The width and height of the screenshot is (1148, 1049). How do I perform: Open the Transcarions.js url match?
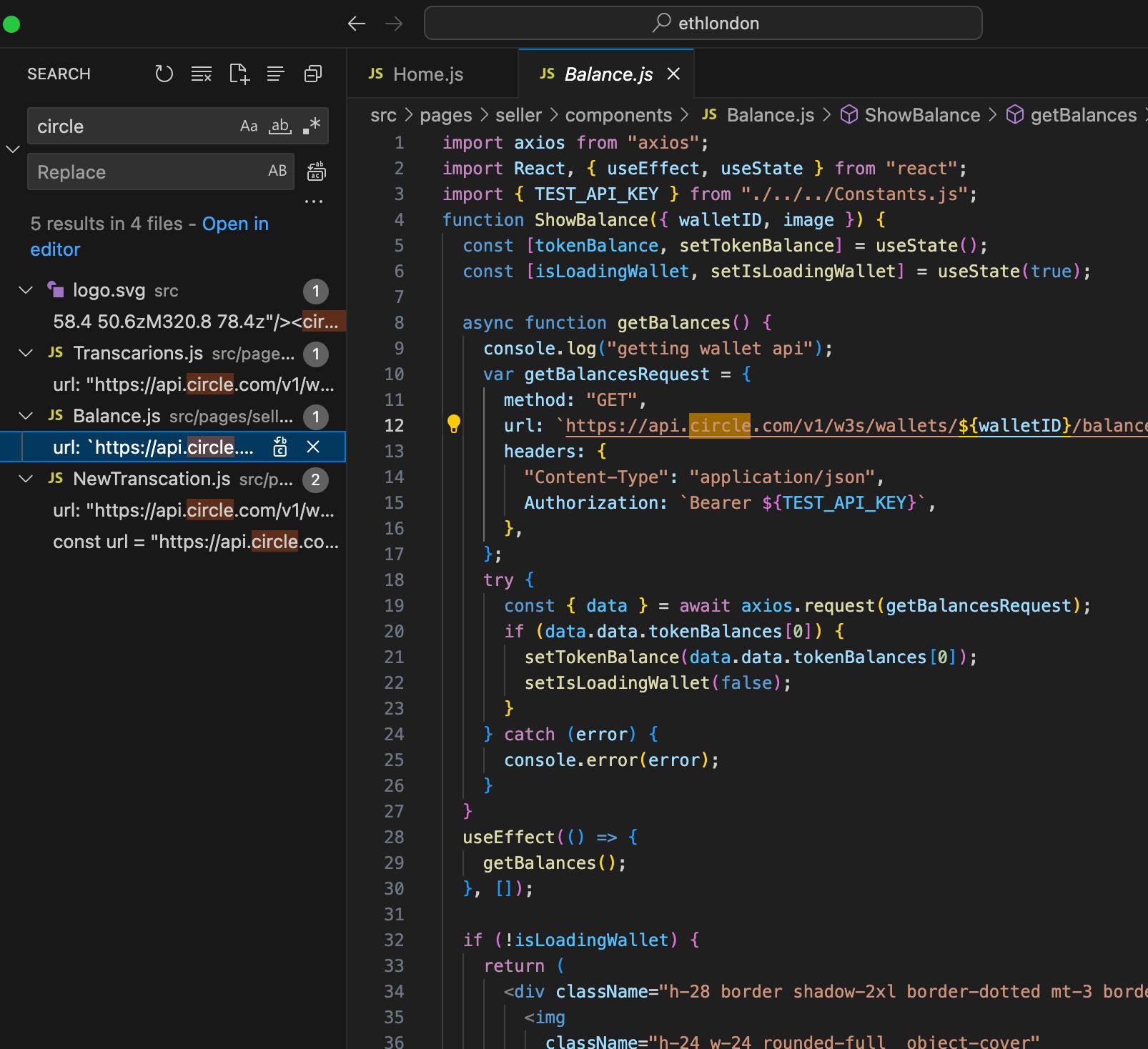coord(194,384)
